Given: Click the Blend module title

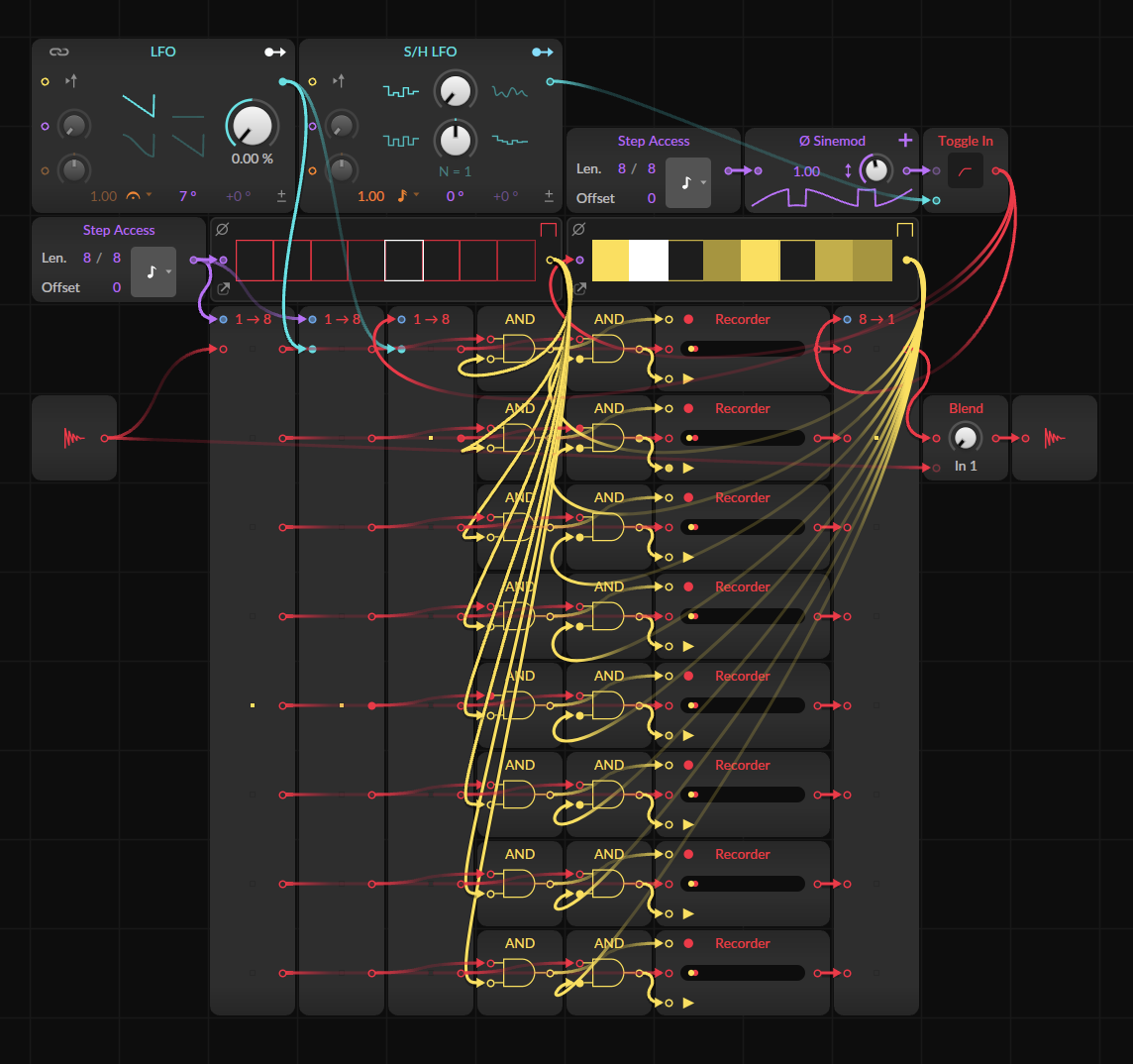Looking at the screenshot, I should tap(966, 408).
